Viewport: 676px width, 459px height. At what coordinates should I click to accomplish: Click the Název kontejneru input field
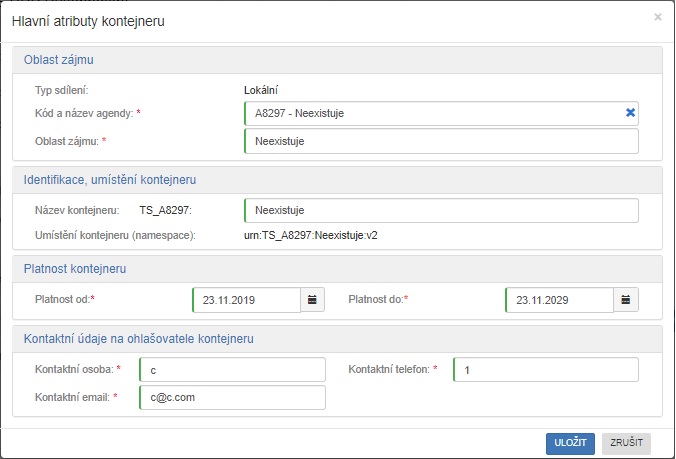coord(440,211)
